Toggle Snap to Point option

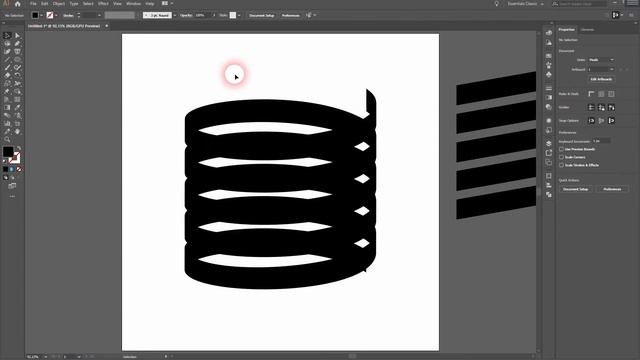point(591,120)
